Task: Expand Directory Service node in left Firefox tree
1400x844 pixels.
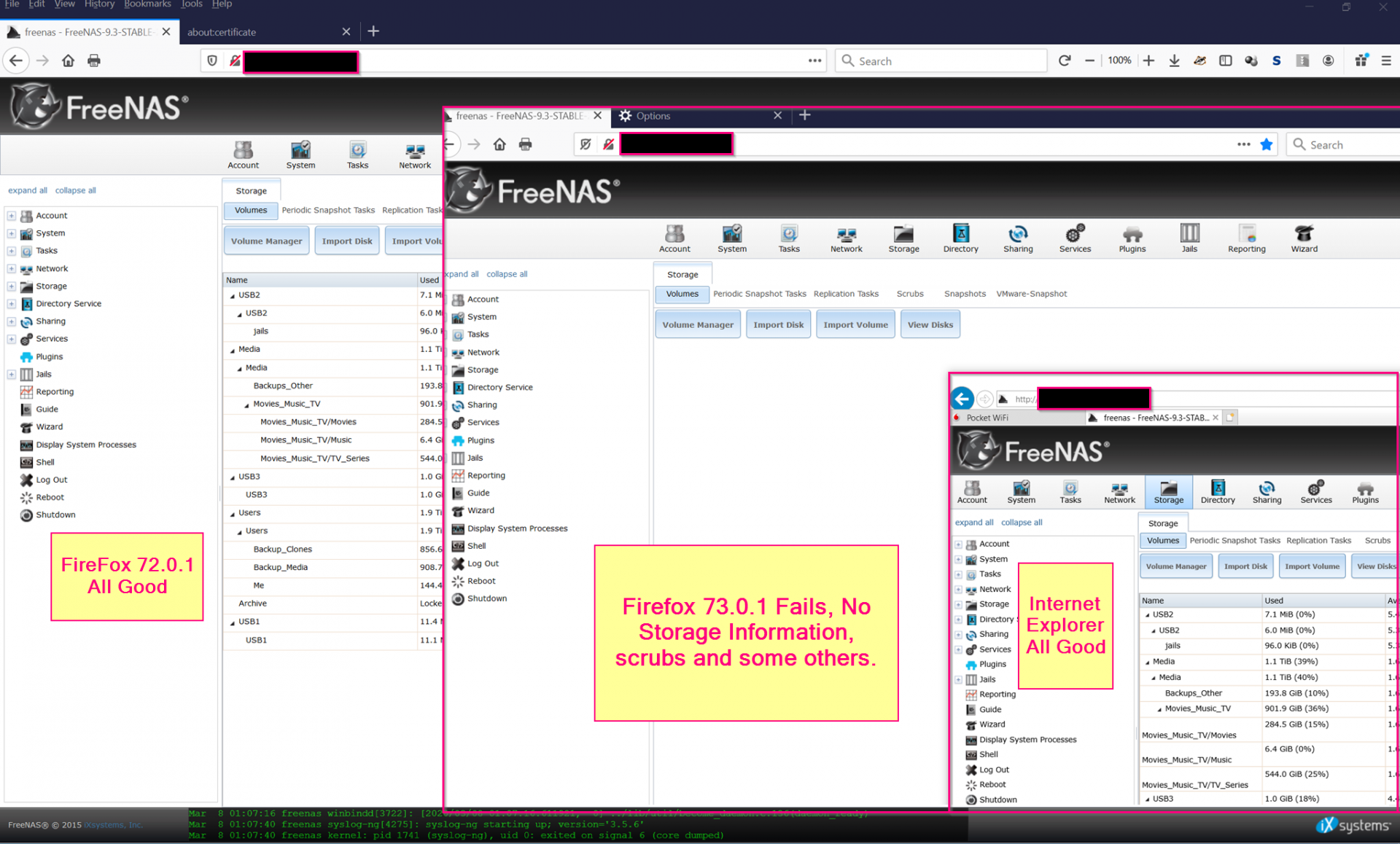Action: 12,304
